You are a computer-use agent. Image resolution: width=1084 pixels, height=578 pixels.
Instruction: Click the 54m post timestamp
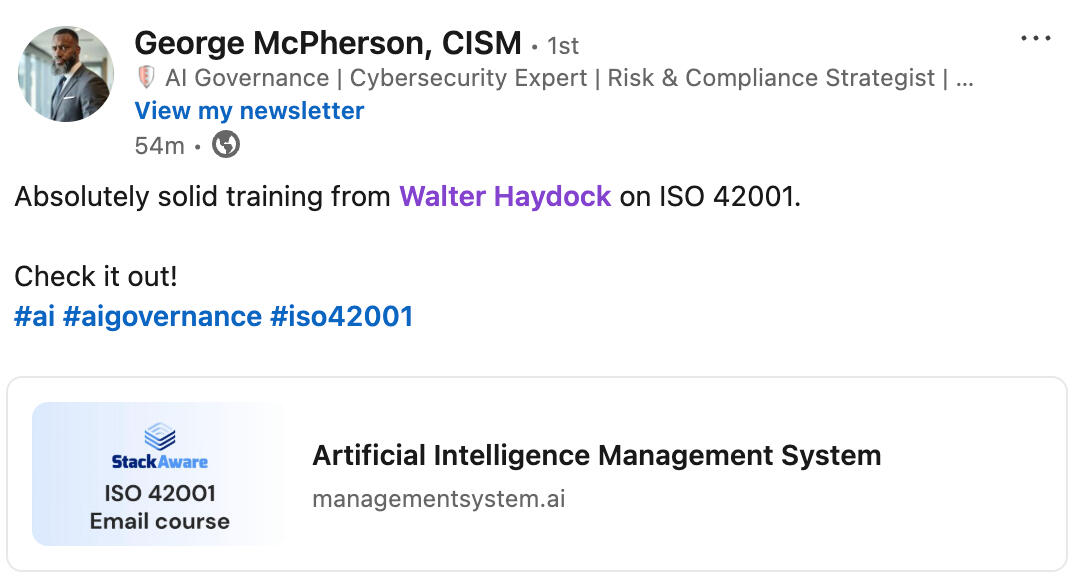(x=159, y=146)
